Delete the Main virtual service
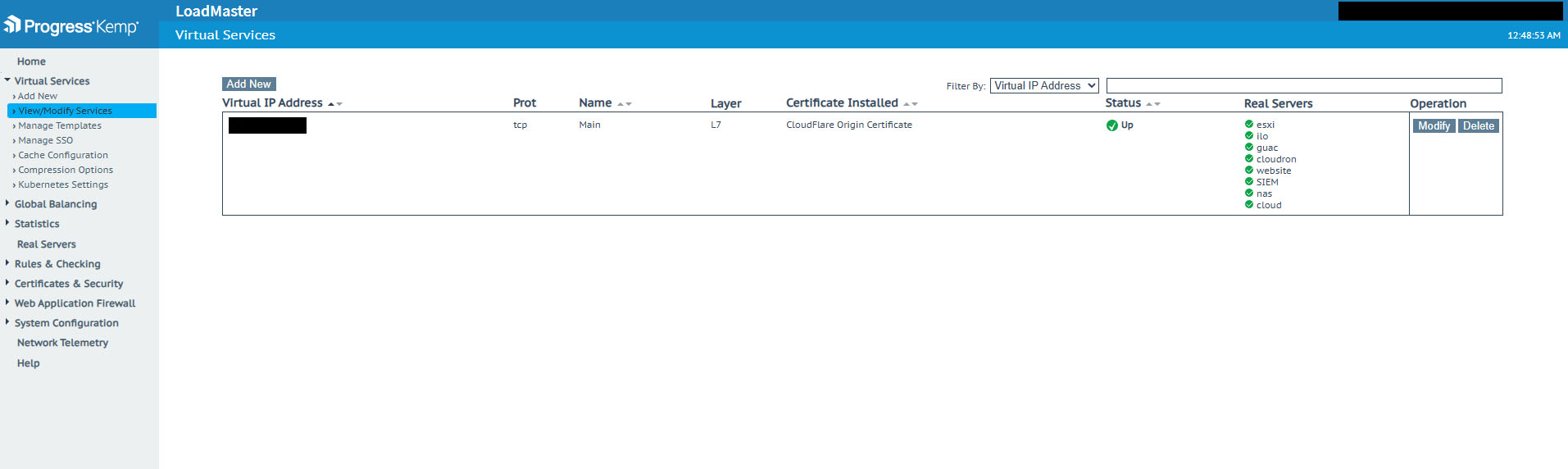1568x469 pixels. pos(1478,125)
